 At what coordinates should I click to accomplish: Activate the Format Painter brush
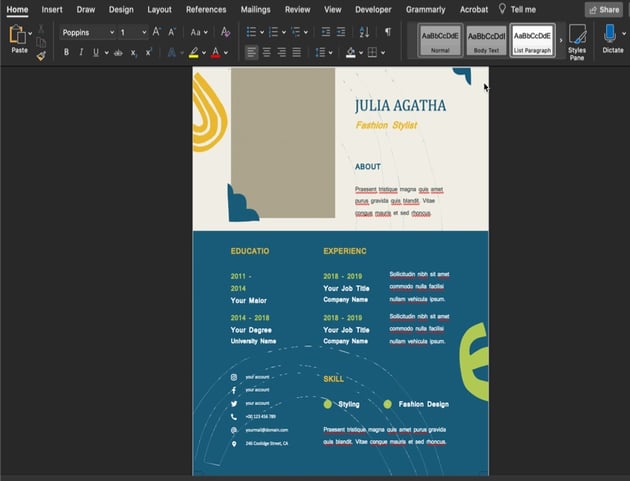click(41, 55)
